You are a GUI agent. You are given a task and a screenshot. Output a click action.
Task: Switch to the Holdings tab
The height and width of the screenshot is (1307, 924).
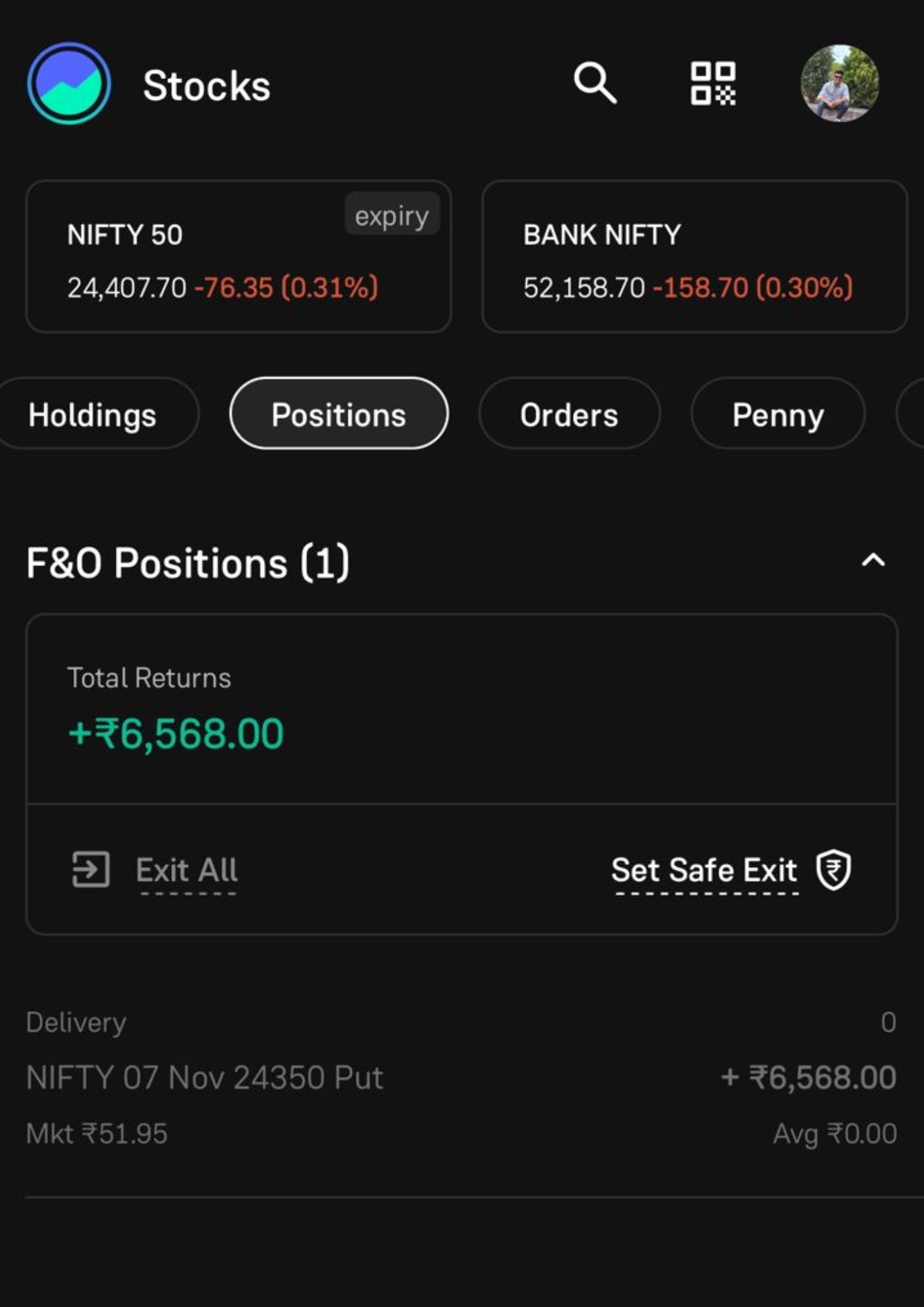(93, 414)
